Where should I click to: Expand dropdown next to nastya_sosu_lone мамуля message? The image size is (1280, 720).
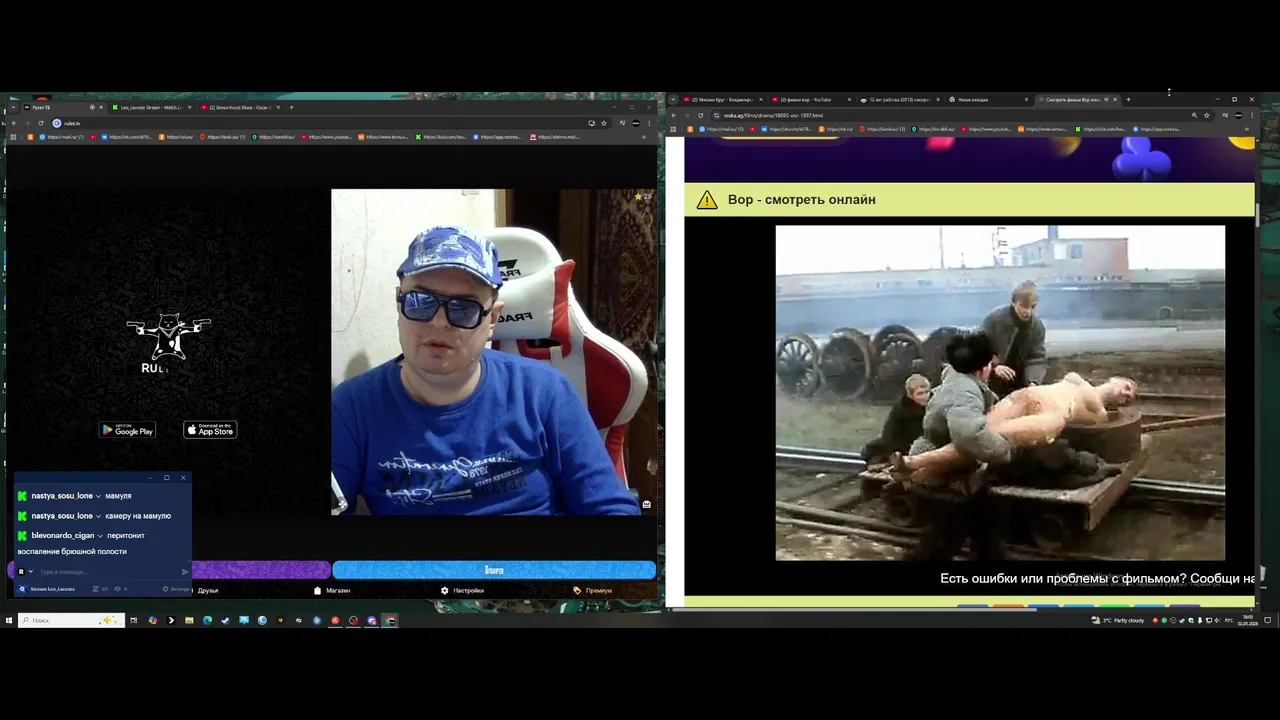pyautogui.click(x=98, y=496)
